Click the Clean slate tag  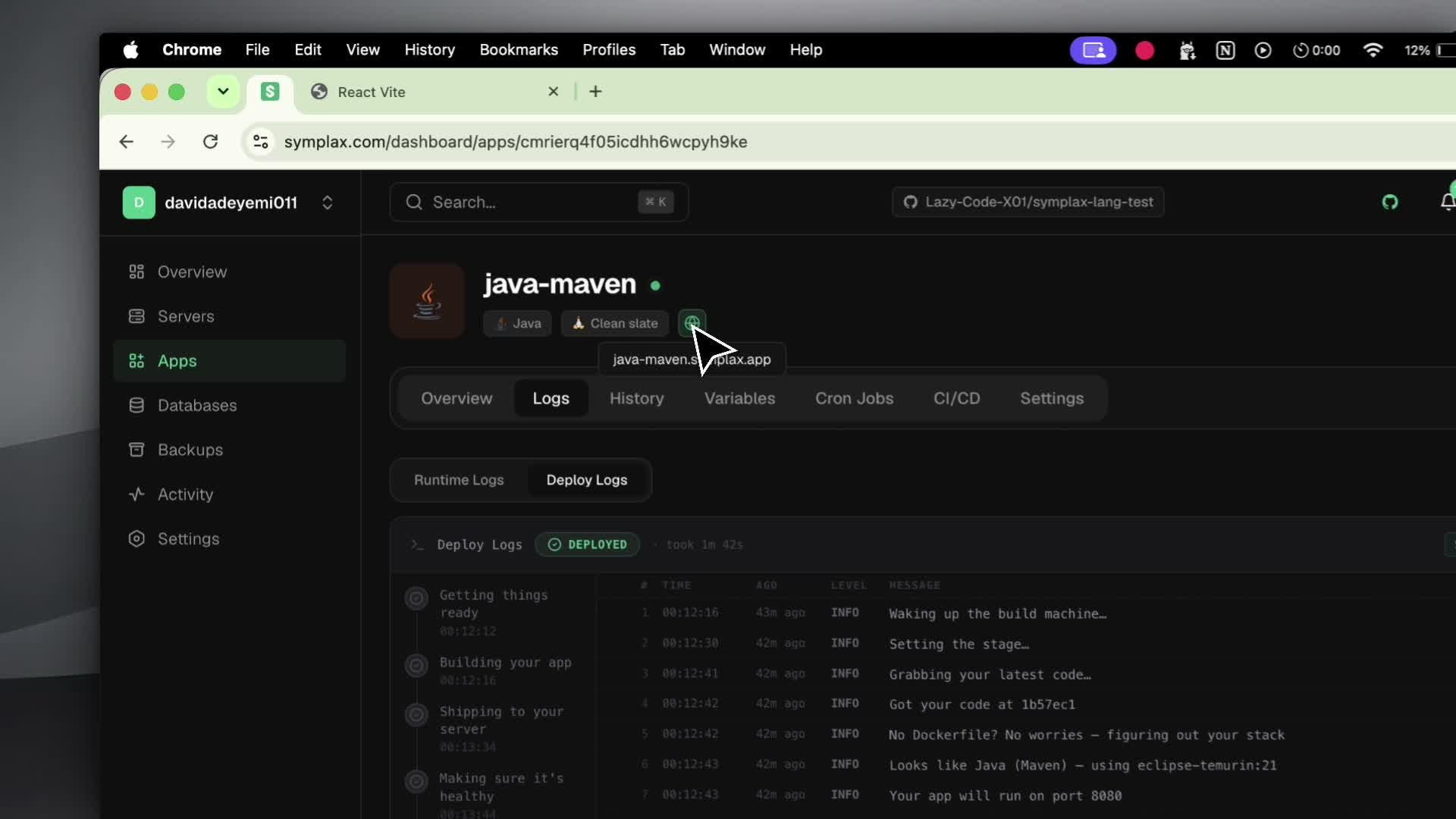pyautogui.click(x=615, y=324)
